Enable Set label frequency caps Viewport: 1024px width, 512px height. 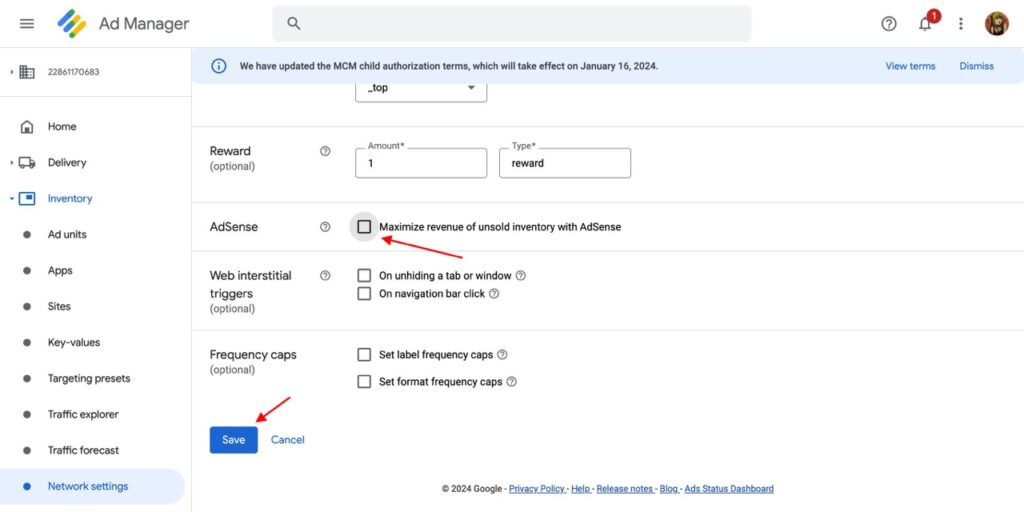coord(364,355)
